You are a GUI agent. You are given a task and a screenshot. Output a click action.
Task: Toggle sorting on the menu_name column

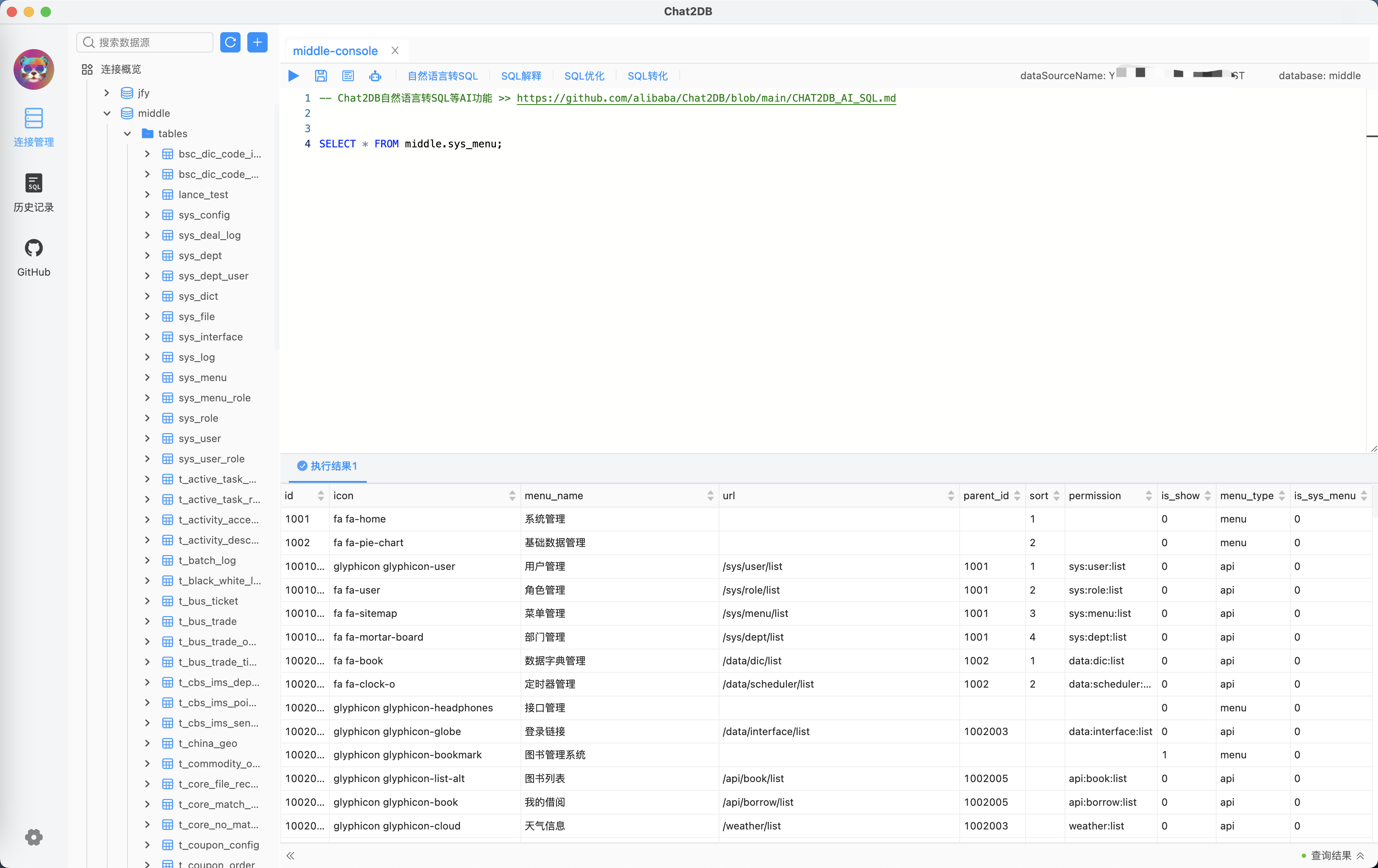click(x=711, y=495)
